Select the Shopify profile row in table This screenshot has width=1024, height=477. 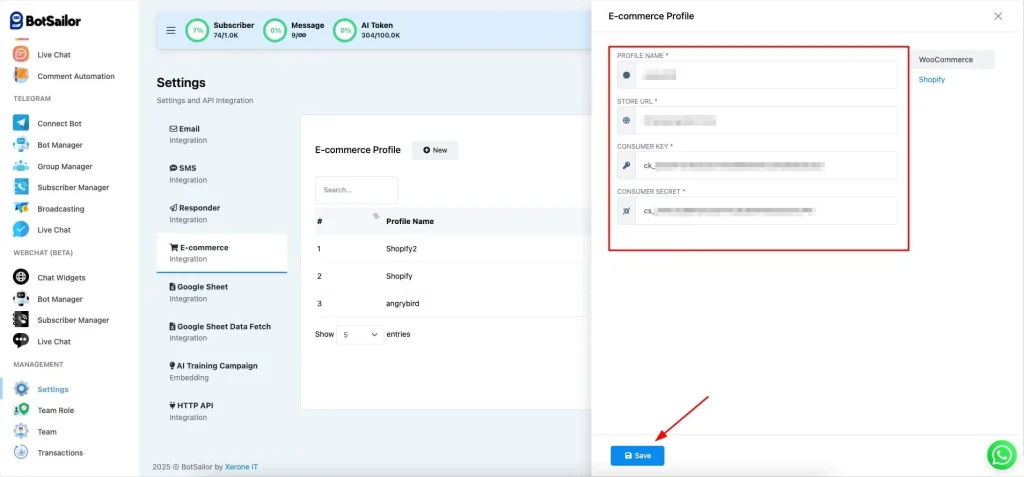(454, 276)
